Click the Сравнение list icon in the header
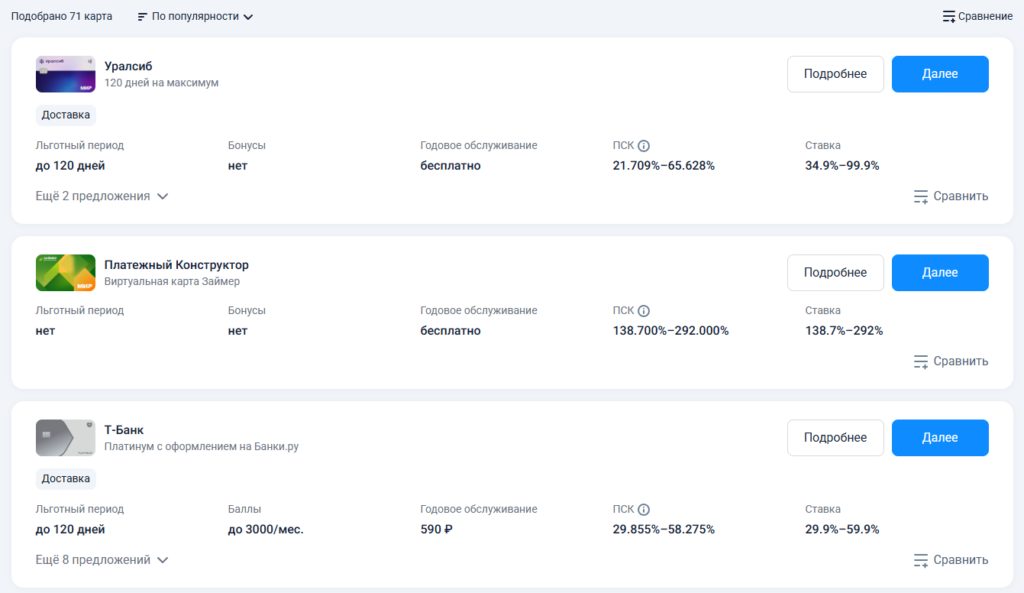The width and height of the screenshot is (1024, 593). point(949,16)
